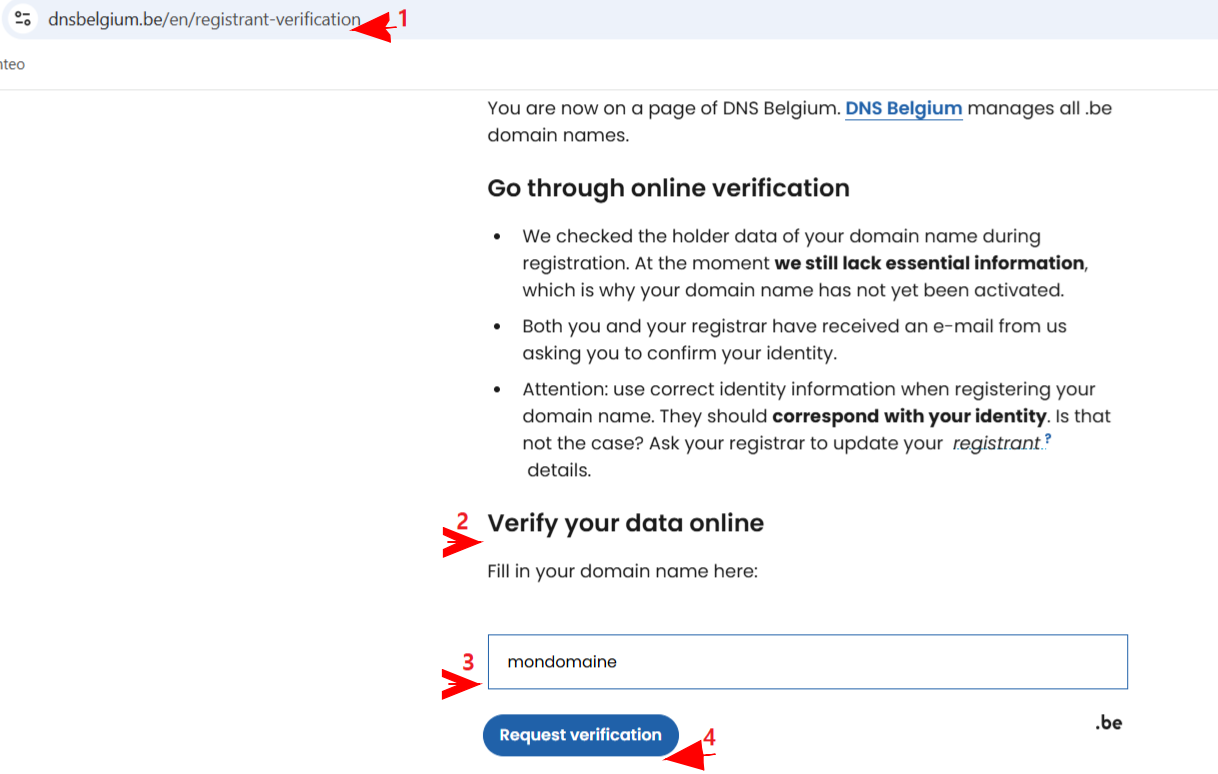Screen dimensions: 1218x774
Task: Click the question mark beside registrant
Action: pyautogui.click(x=1048, y=438)
